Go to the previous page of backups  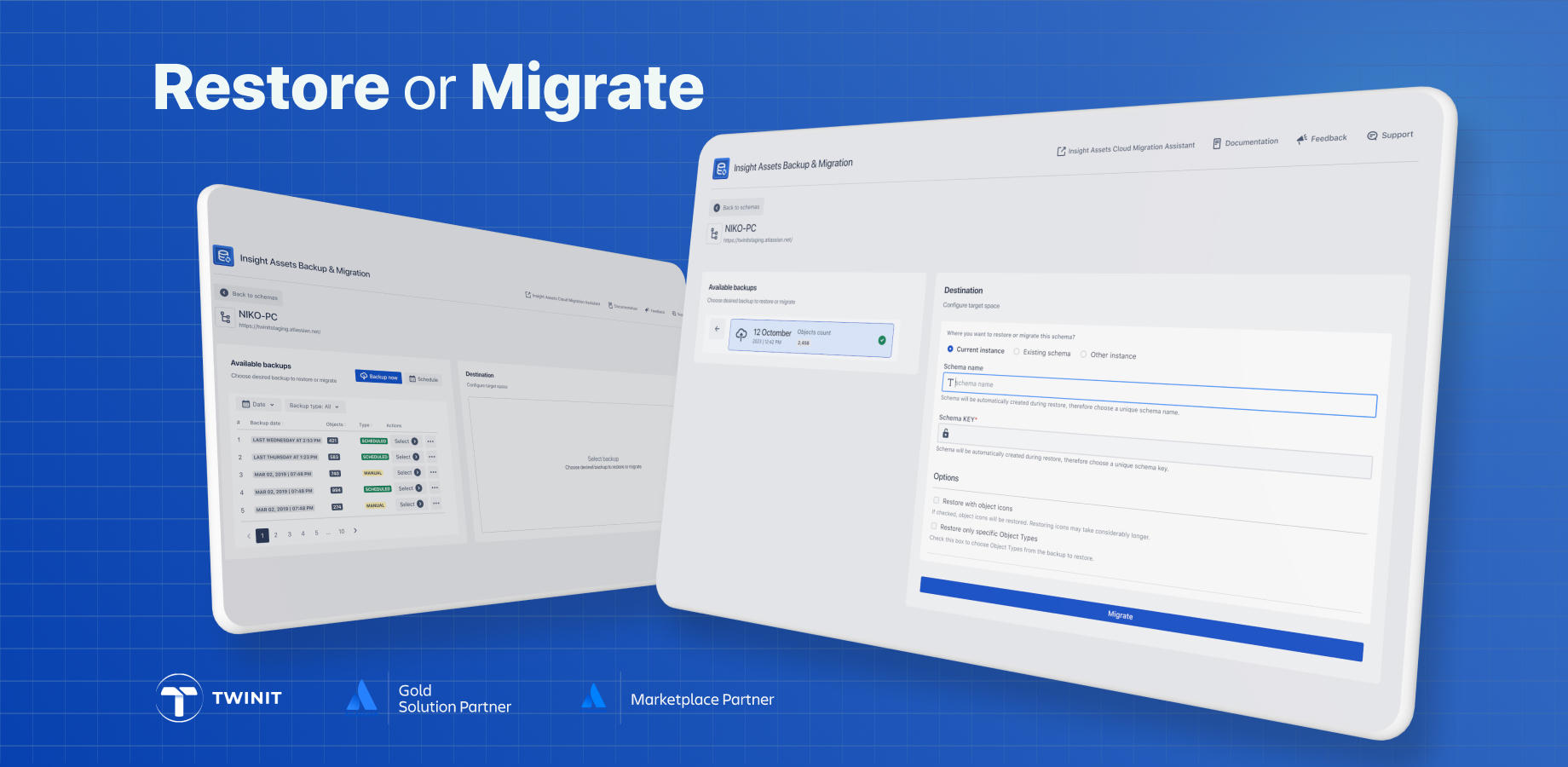pyautogui.click(x=249, y=536)
